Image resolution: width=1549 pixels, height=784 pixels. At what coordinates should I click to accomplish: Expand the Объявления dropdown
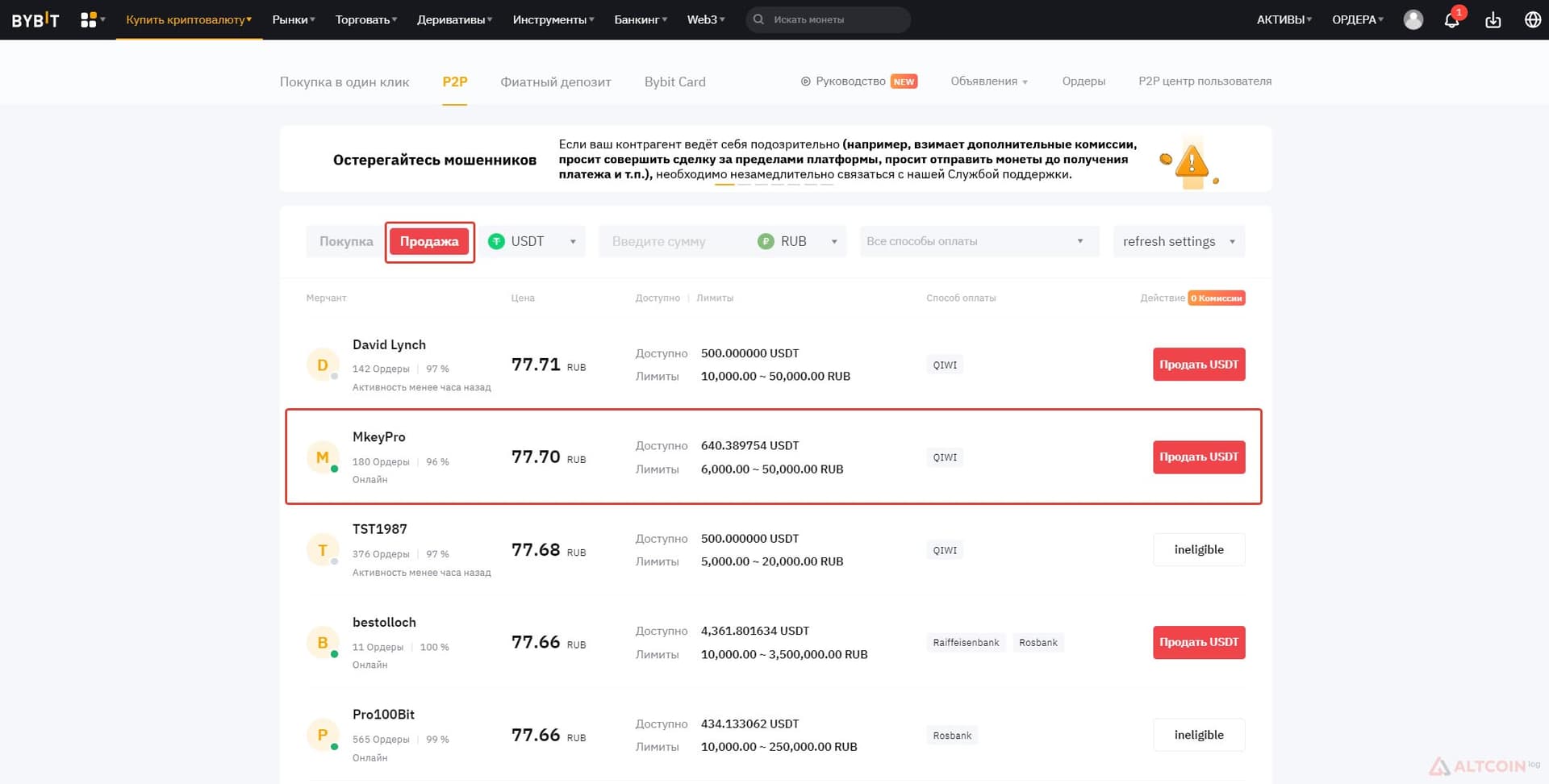coord(989,81)
